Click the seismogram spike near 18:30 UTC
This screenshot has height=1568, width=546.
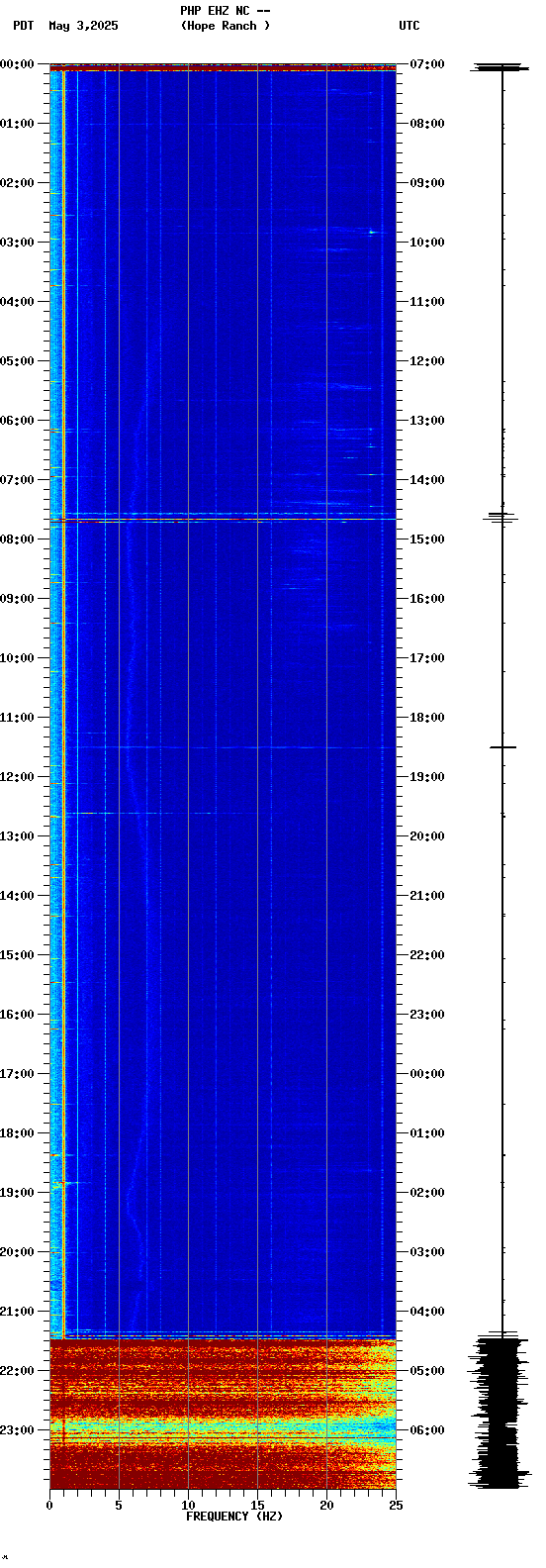[502, 747]
